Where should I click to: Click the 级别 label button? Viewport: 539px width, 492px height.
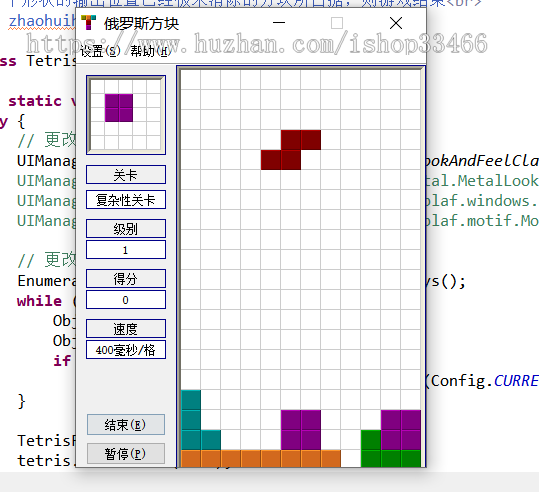pyautogui.click(x=125, y=228)
